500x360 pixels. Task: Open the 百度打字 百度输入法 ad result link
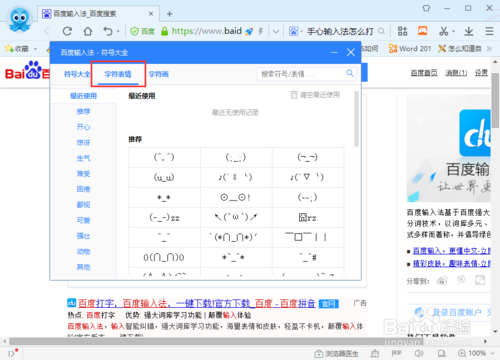pyautogui.click(x=197, y=303)
